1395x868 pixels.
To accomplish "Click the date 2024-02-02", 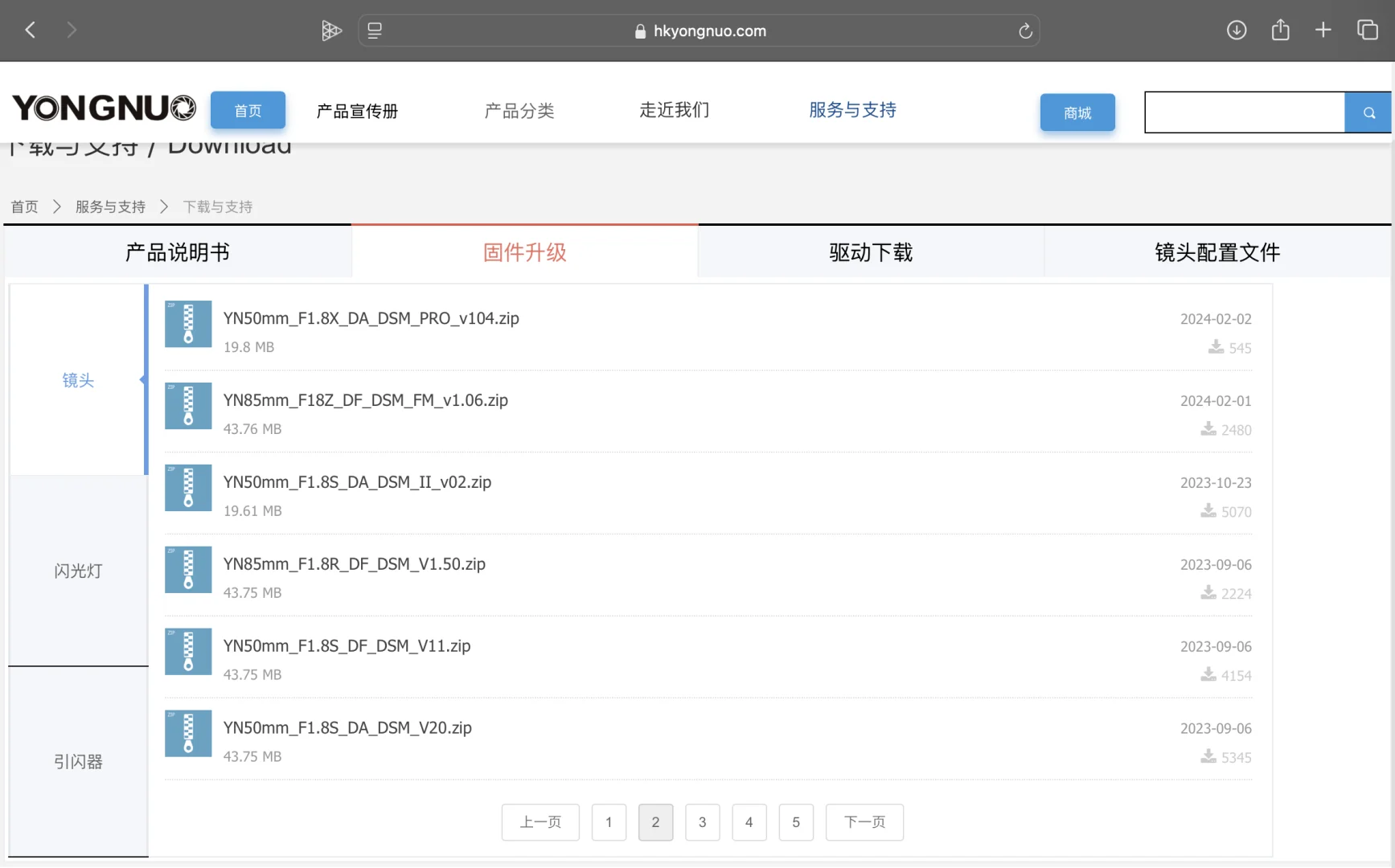I will point(1216,319).
